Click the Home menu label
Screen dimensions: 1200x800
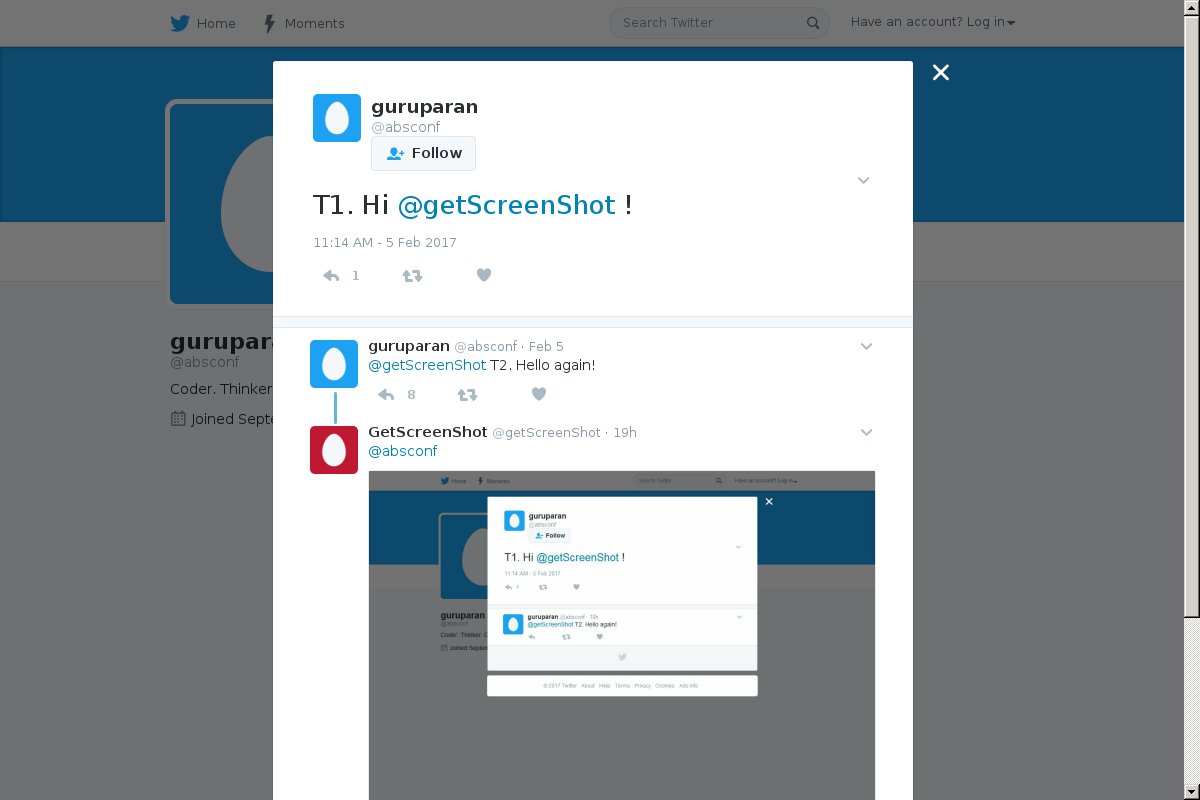216,23
